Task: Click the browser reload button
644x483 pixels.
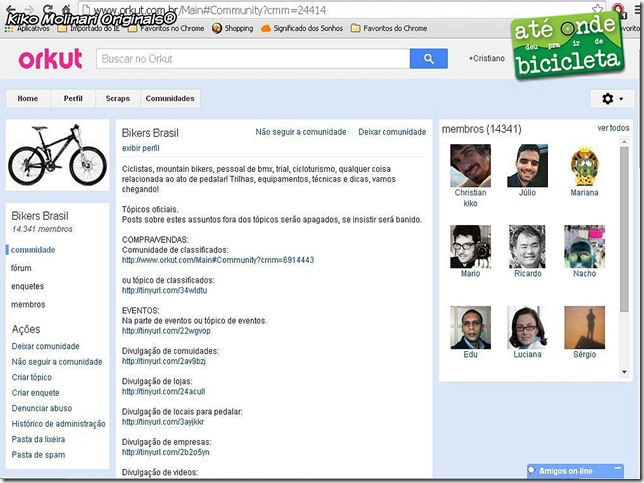Action: 48,8
